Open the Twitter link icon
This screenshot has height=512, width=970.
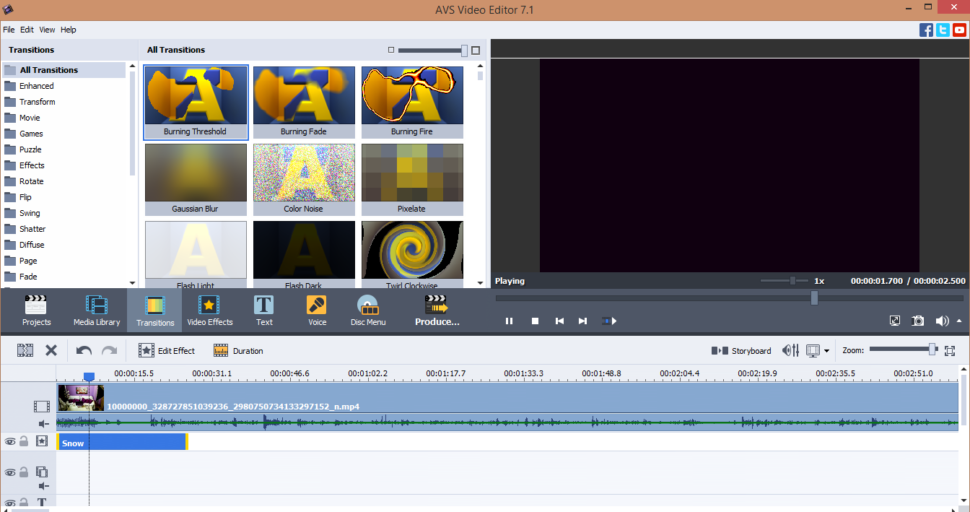943,30
